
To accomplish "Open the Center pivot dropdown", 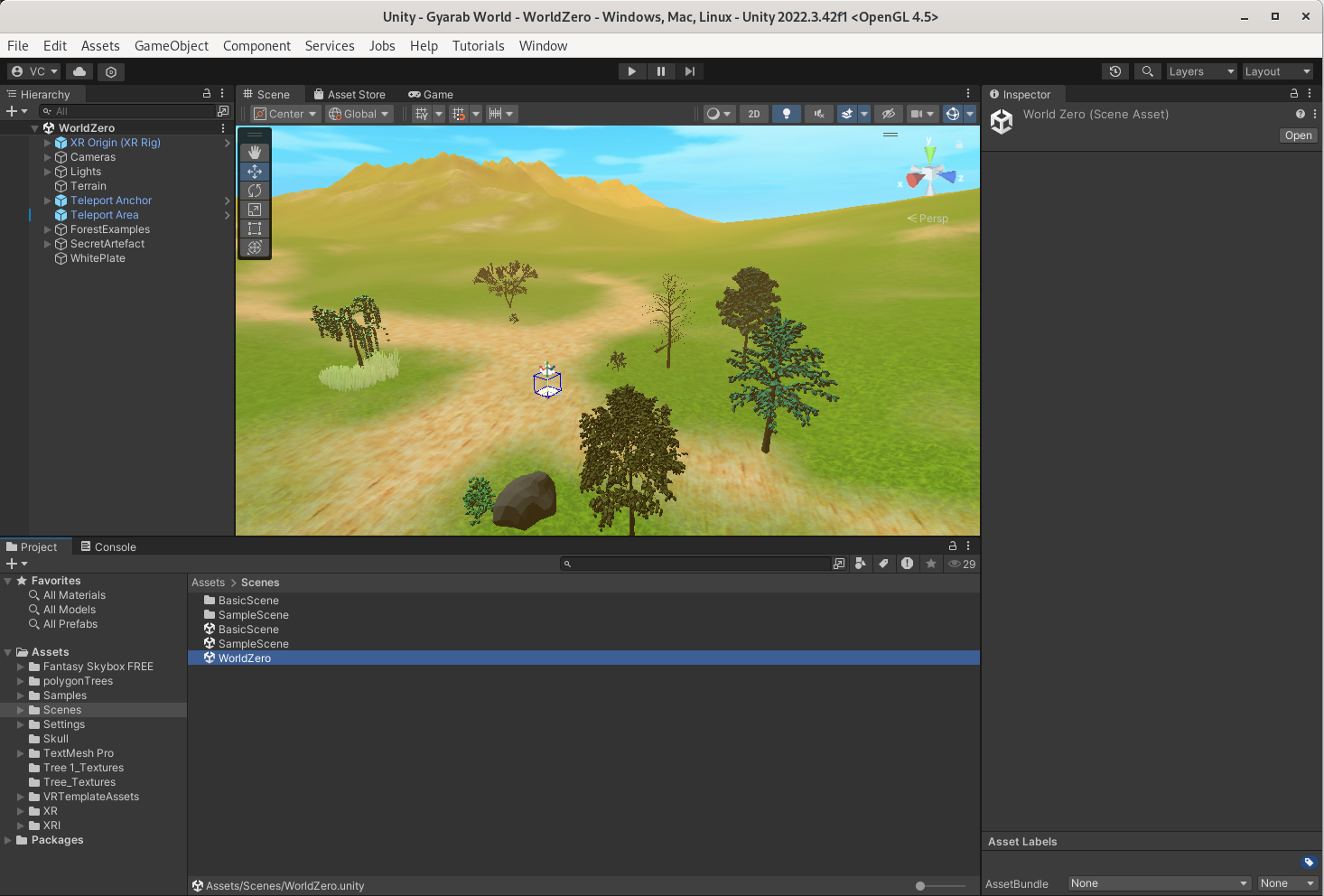I will coord(285,114).
